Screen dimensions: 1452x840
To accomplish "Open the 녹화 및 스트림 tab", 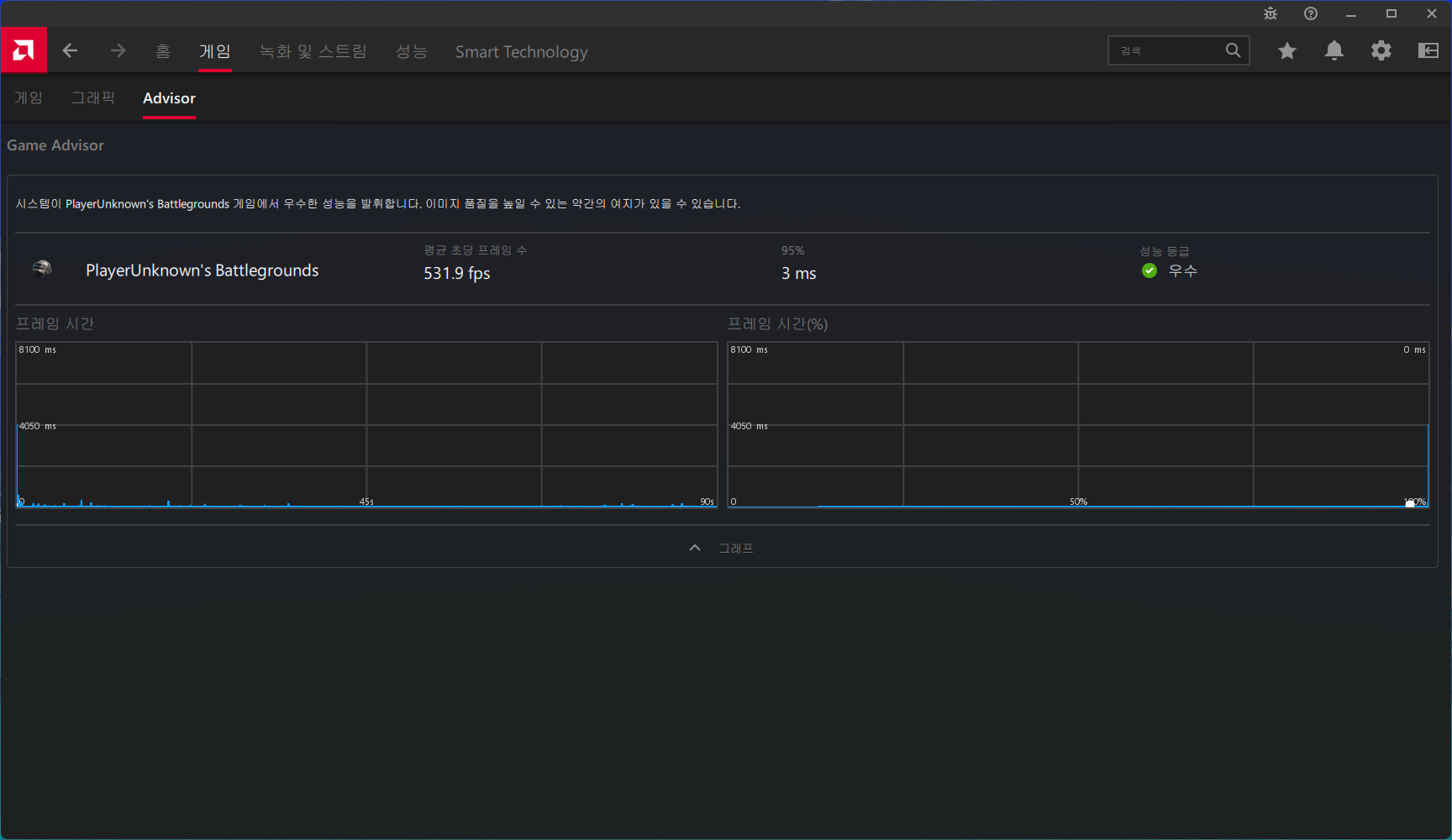I will 313,51.
